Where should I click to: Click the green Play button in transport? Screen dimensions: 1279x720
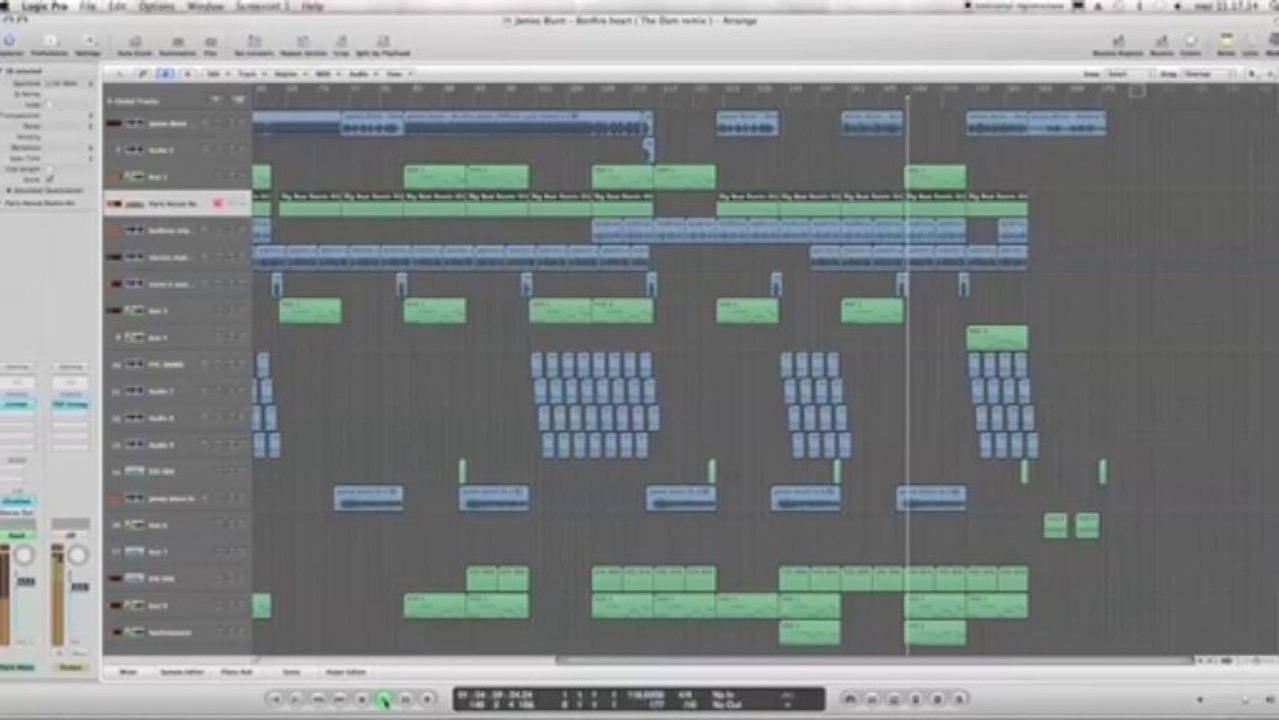(384, 699)
